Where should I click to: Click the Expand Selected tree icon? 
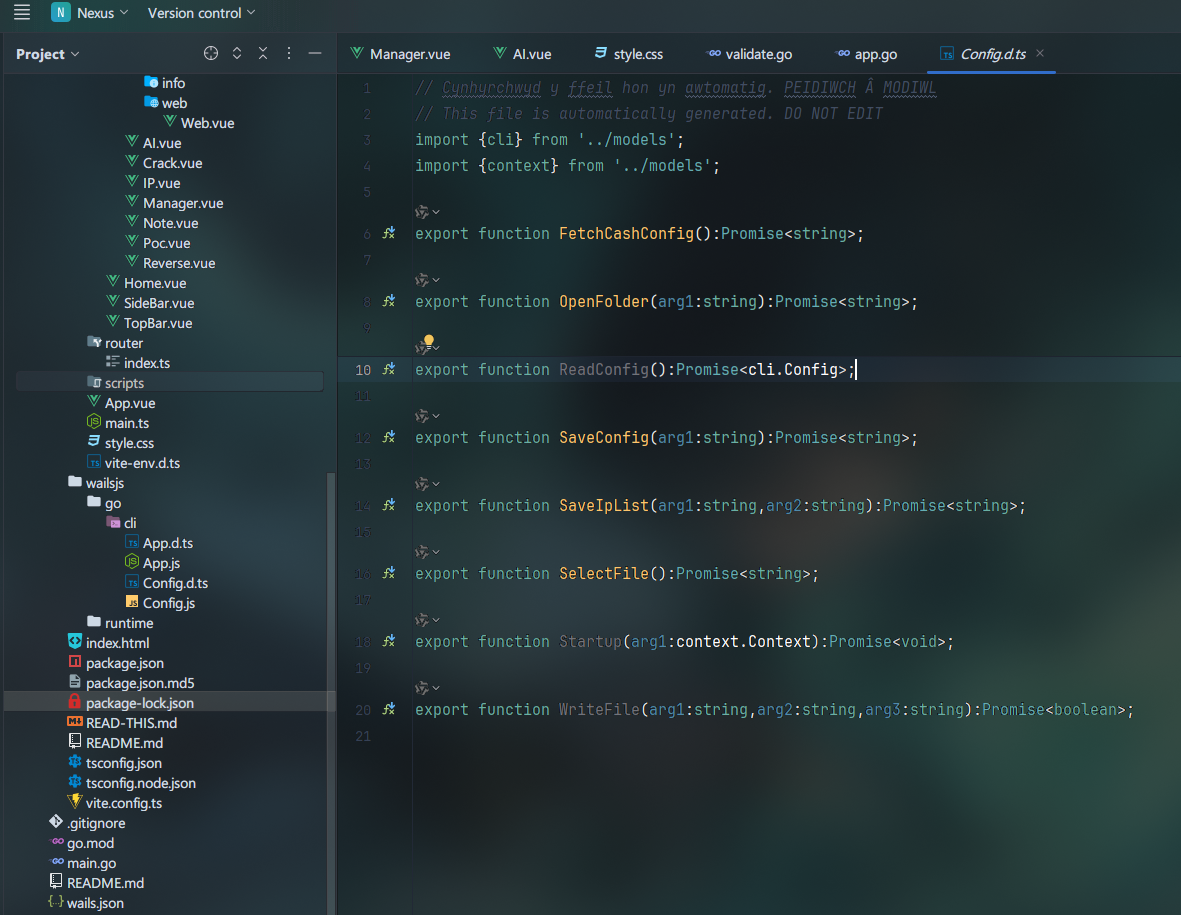click(237, 53)
